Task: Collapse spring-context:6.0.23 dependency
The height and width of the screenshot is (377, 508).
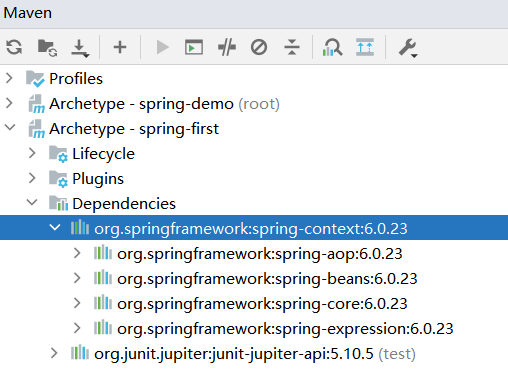Action: tap(55, 227)
